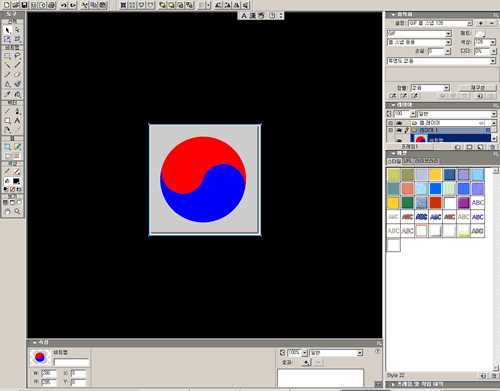Toggle Show slices and hotspots button
The height and width of the screenshot is (391, 500).
pos(17,156)
